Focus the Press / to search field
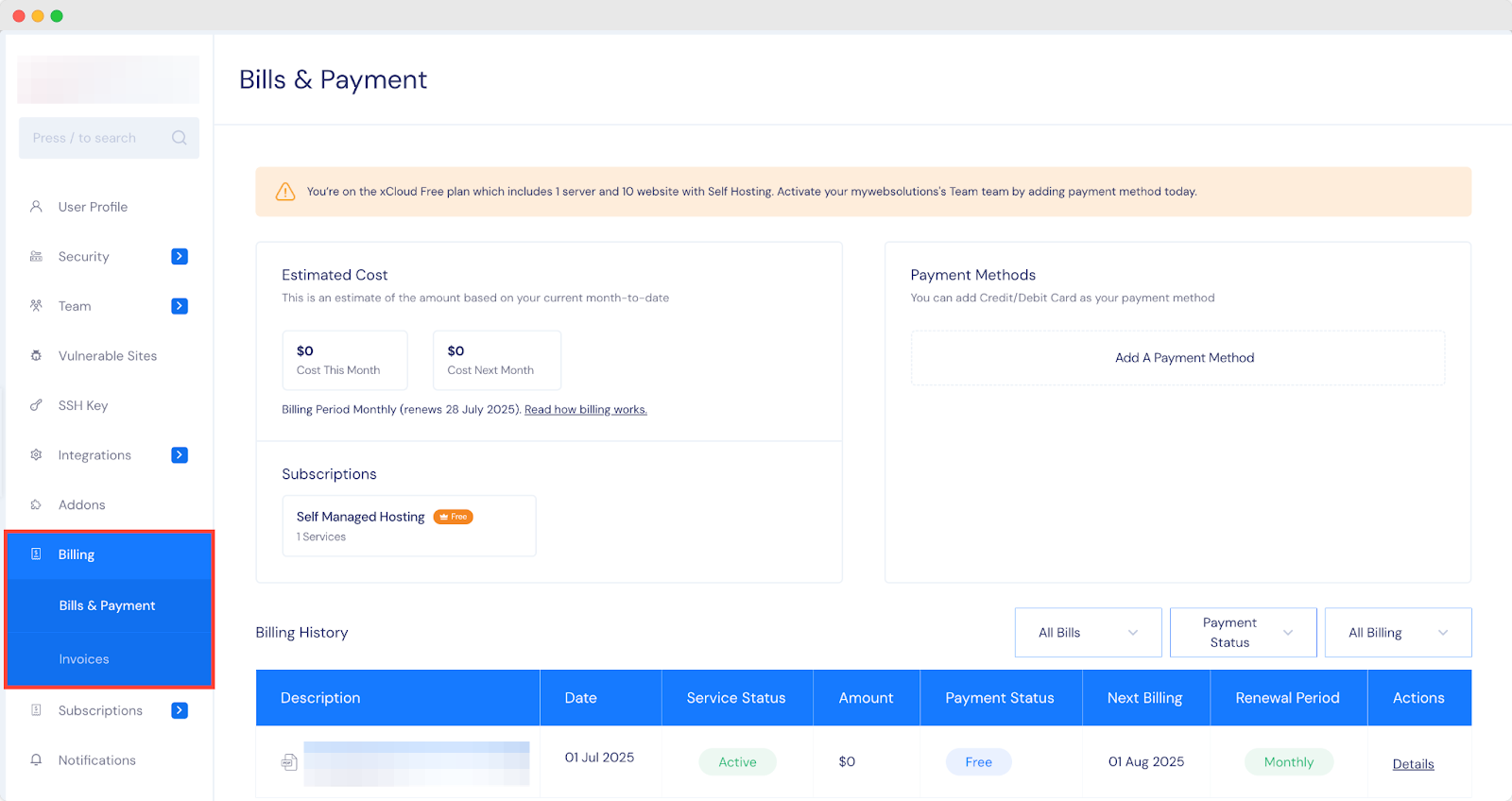The image size is (1512, 801). point(94,138)
